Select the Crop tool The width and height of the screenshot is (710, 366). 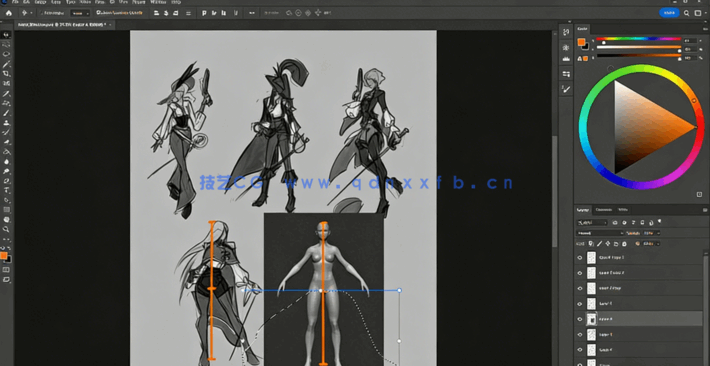[6, 73]
